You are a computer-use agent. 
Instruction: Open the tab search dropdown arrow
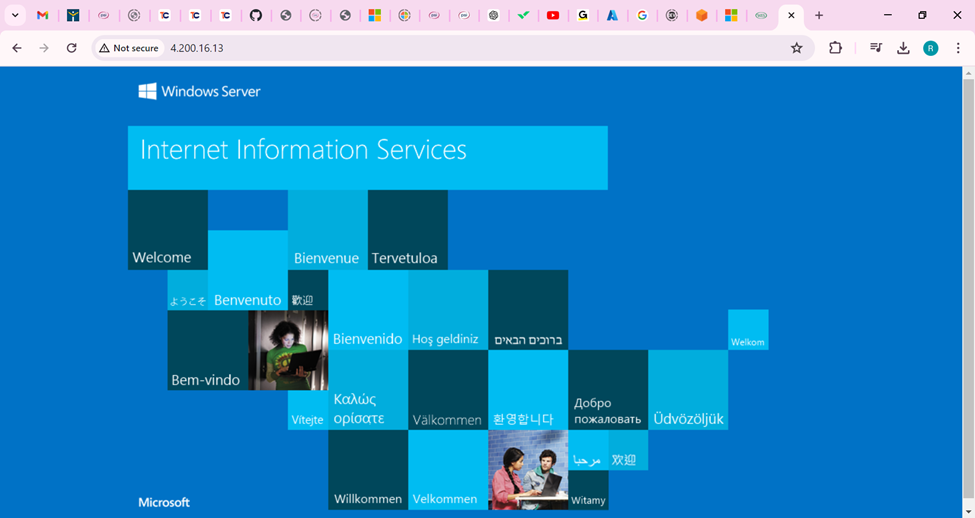(15, 16)
